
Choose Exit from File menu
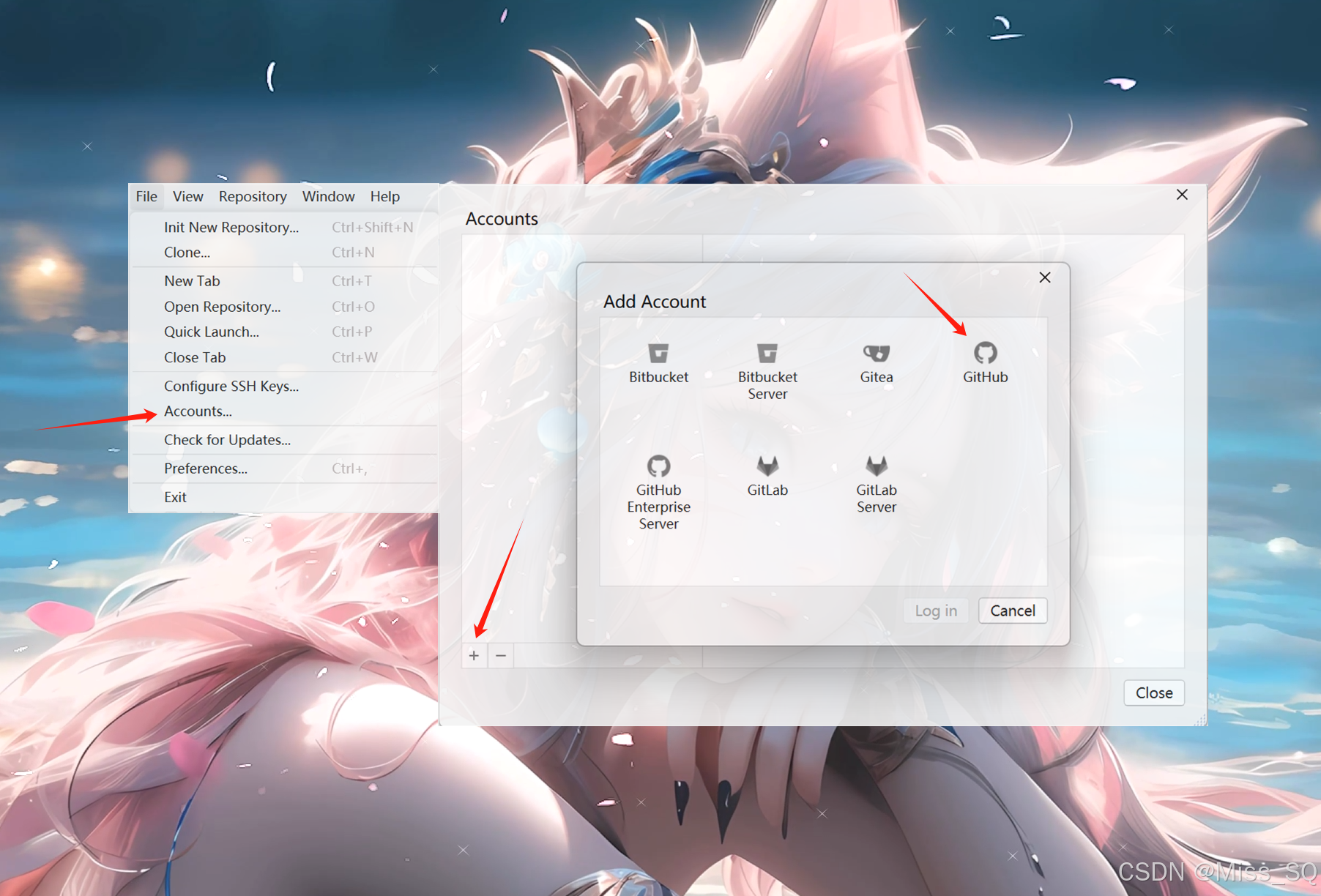pos(284,497)
